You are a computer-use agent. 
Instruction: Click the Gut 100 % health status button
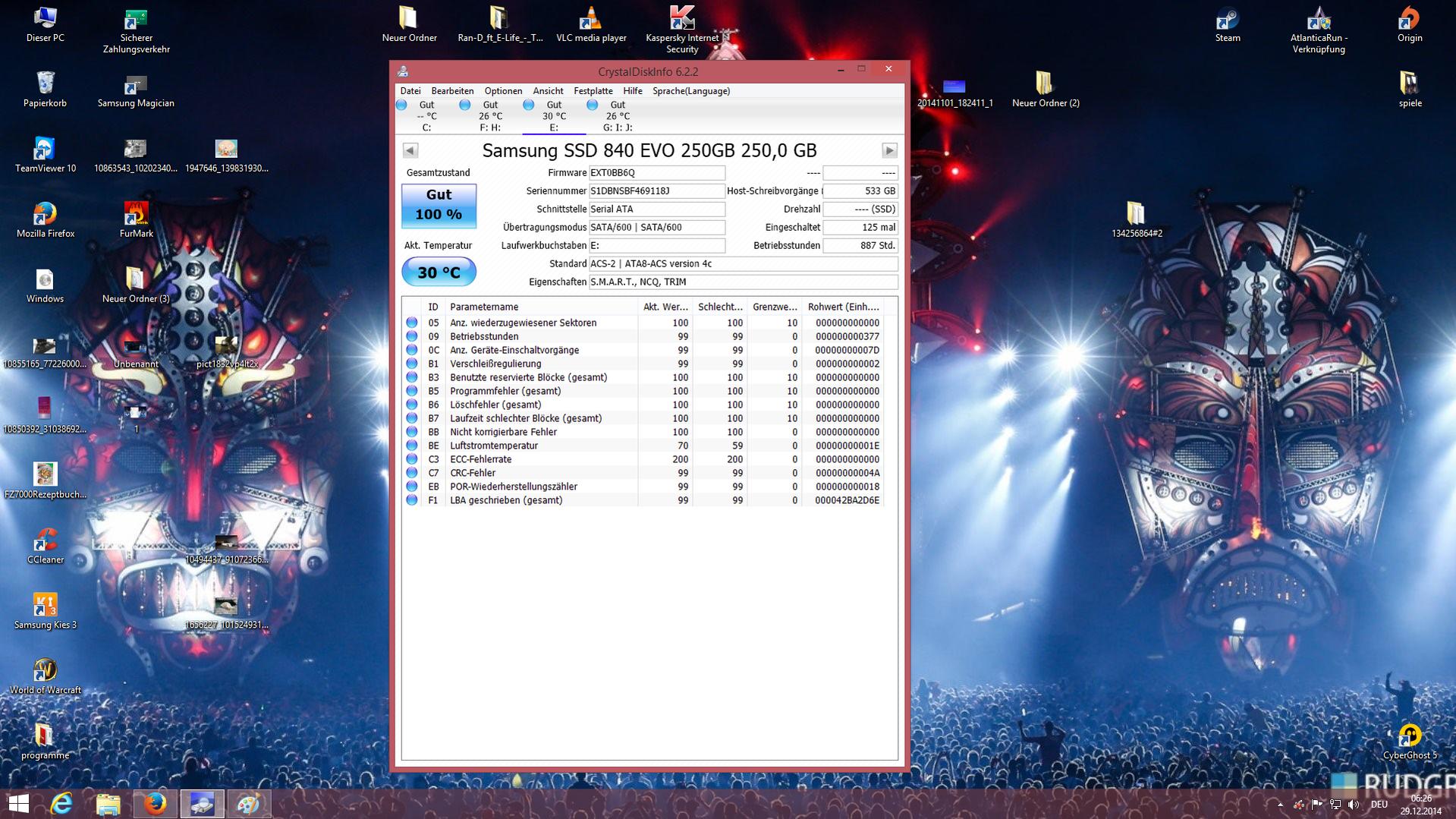pos(439,205)
